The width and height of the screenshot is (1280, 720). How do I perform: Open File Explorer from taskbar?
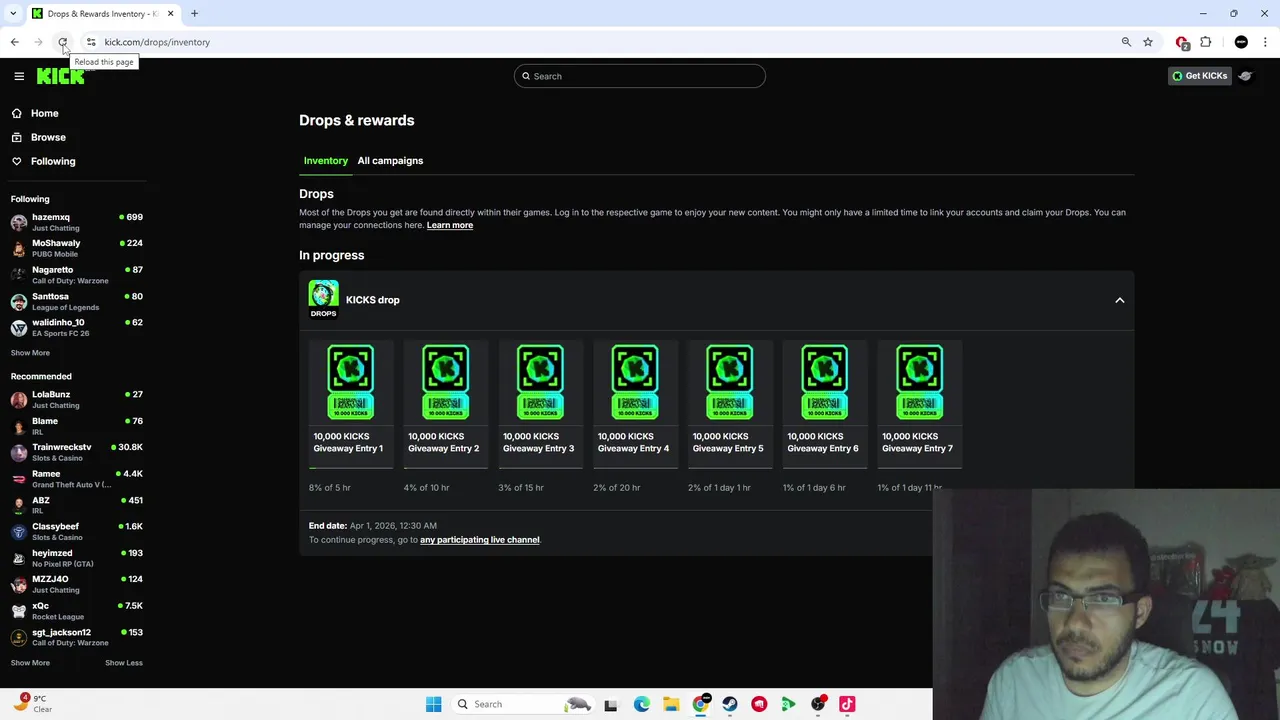click(671, 704)
